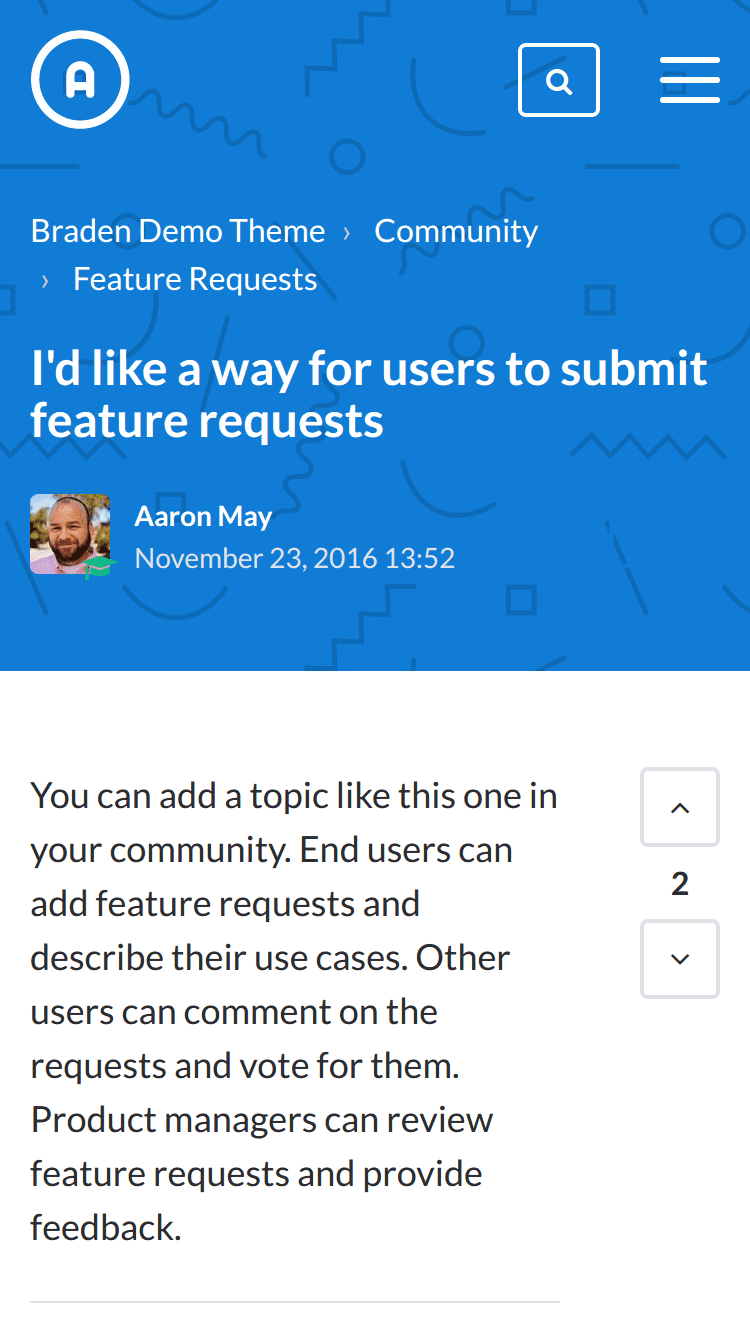Click the post body paragraph text
The width and height of the screenshot is (750, 1334).
click(294, 1011)
